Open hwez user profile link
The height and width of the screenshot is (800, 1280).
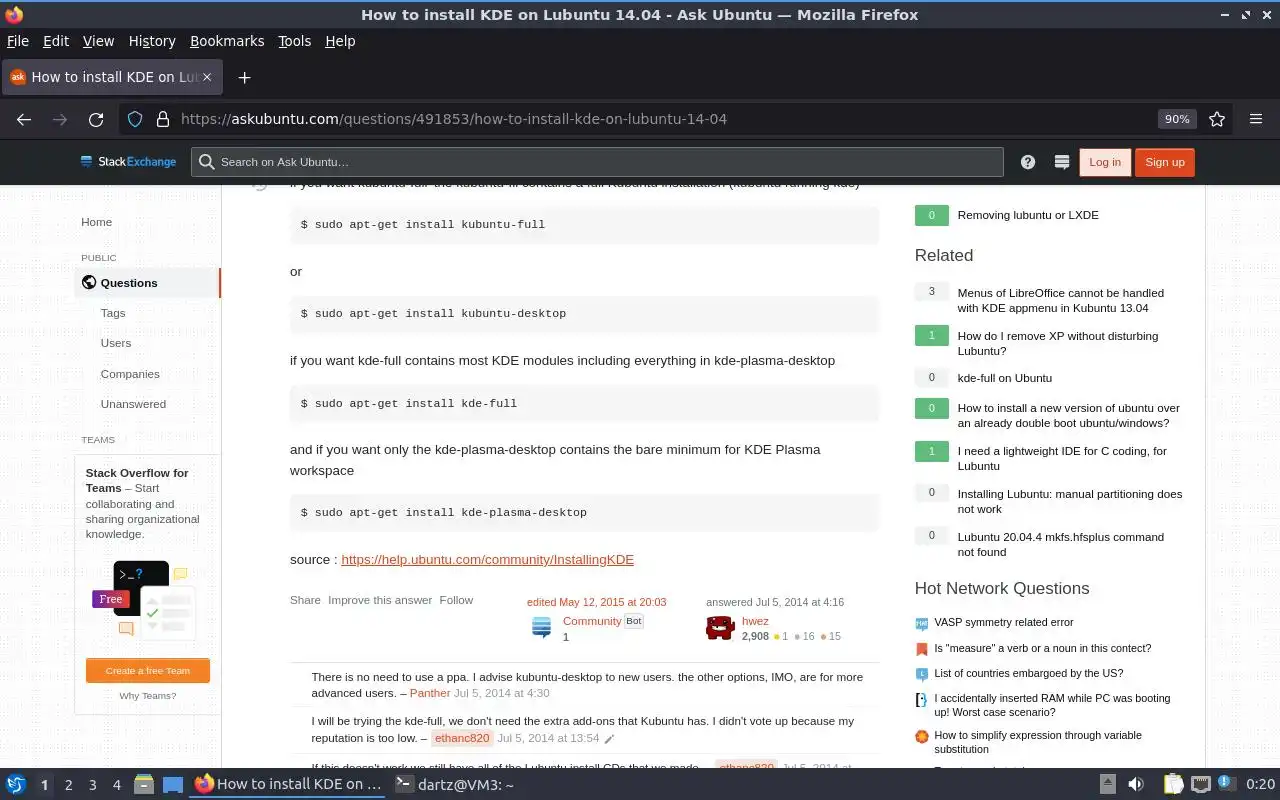click(755, 621)
